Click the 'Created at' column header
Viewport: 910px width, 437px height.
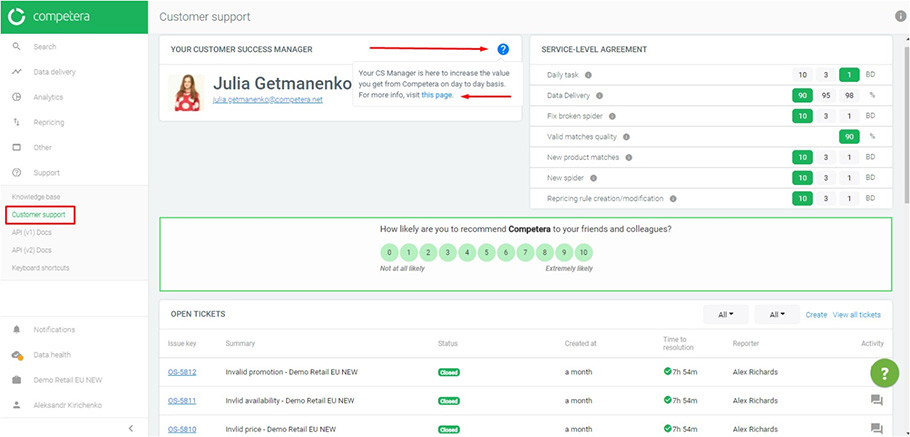click(x=580, y=344)
